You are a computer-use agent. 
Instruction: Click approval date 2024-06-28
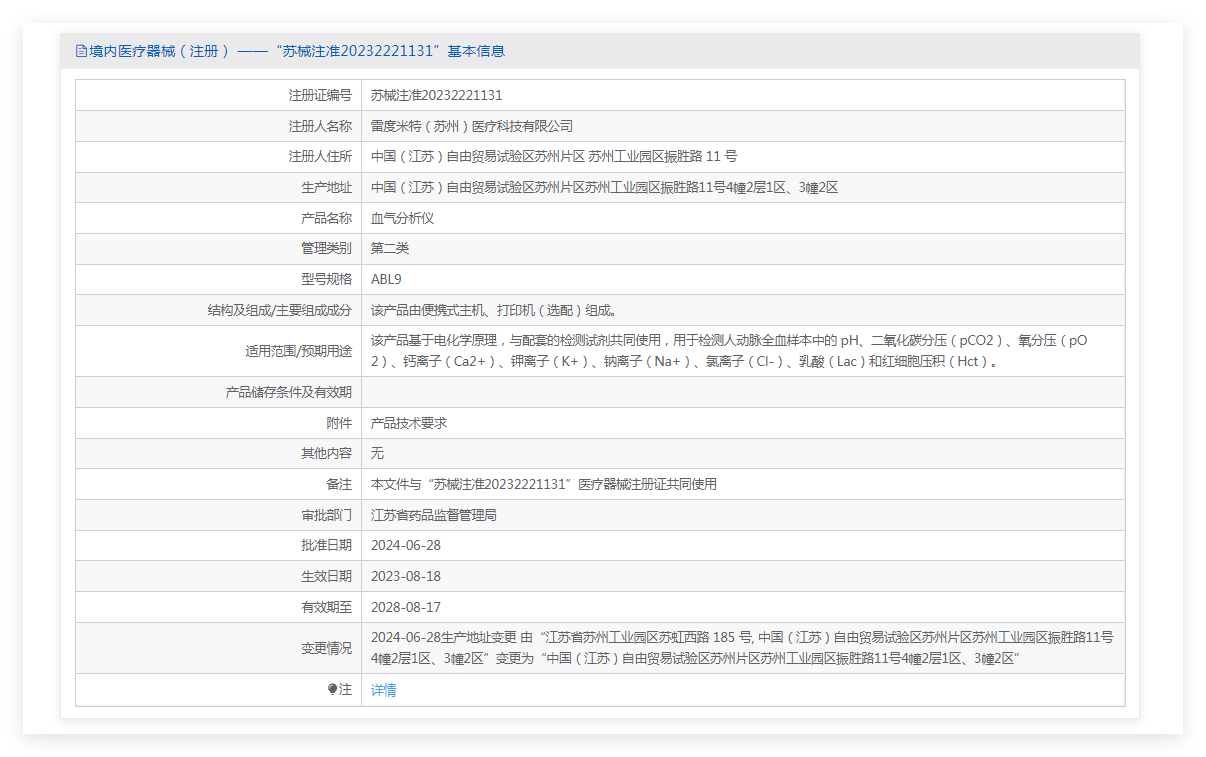click(x=406, y=546)
